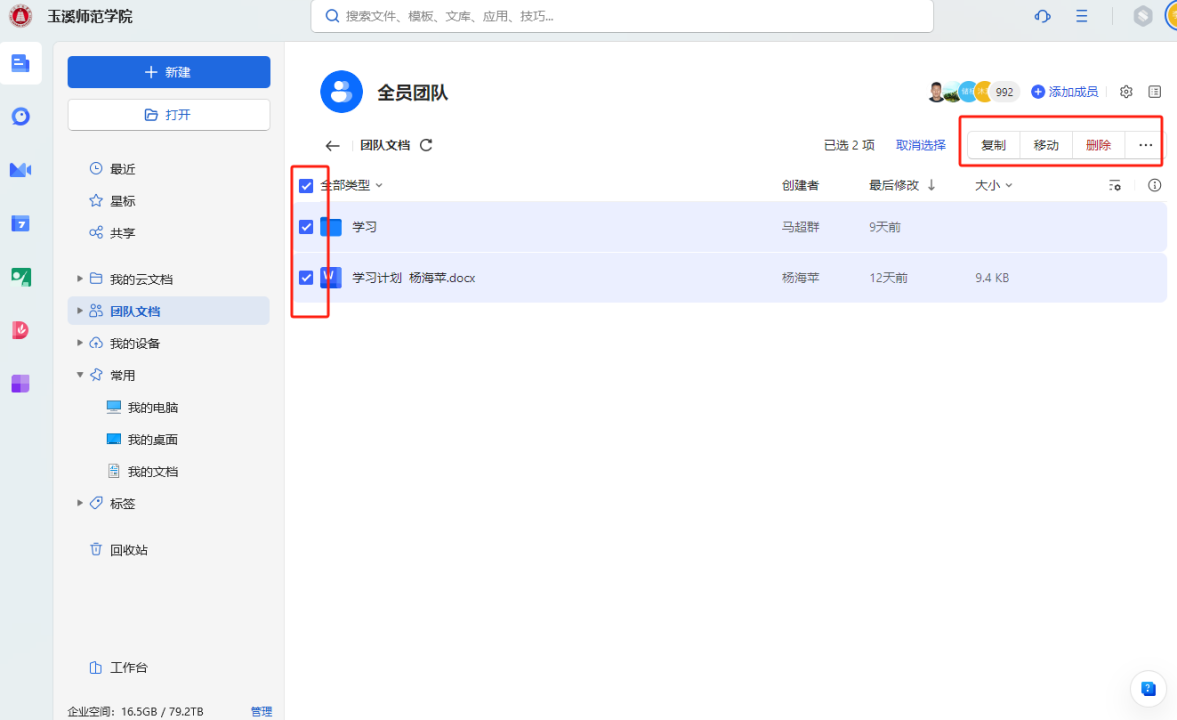Screen dimensions: 1177x720
Task: Open 最近 in the sidebar
Action: click(x=122, y=169)
